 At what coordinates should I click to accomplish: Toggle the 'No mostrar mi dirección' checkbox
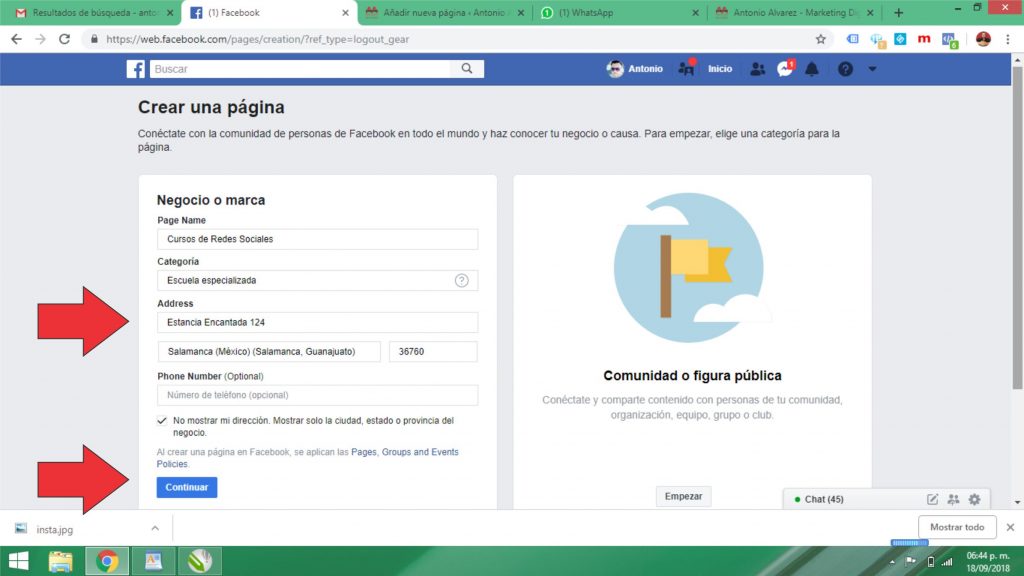point(162,421)
